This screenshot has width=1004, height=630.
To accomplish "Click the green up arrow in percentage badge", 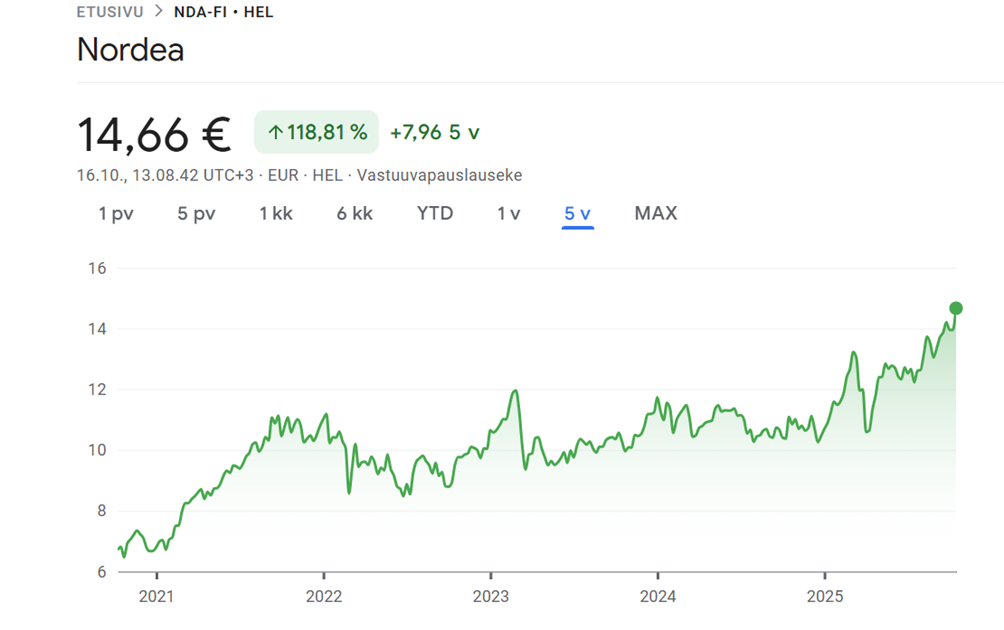I will point(275,132).
